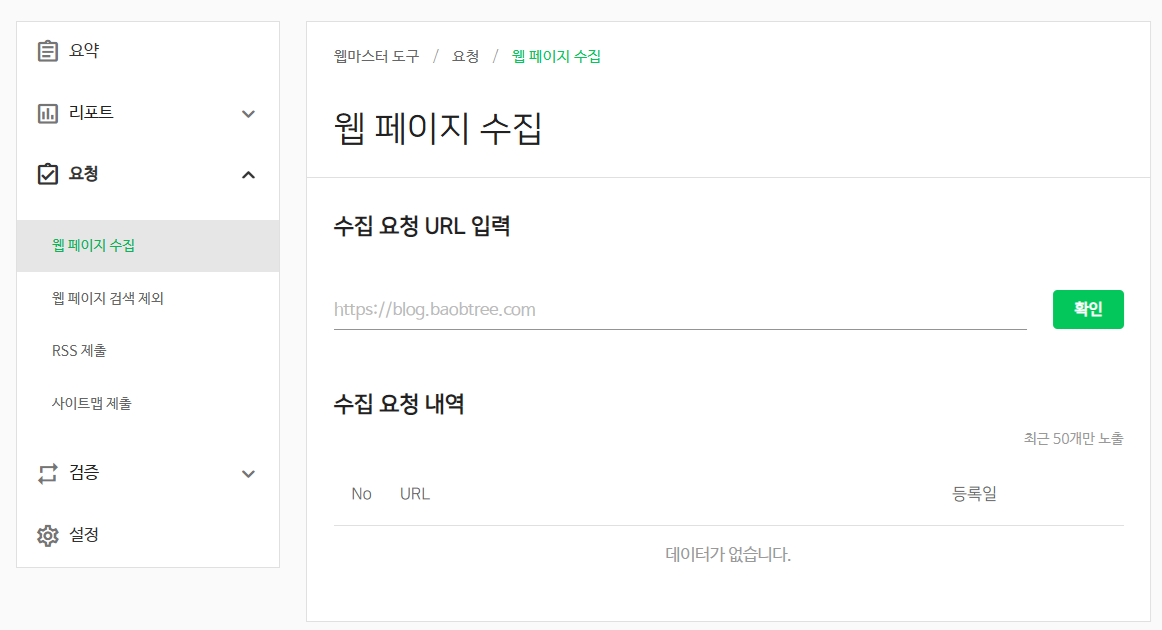Click the URL input showing blog.baobtree.com placeholder
This screenshot has width=1162, height=630.
680,309
